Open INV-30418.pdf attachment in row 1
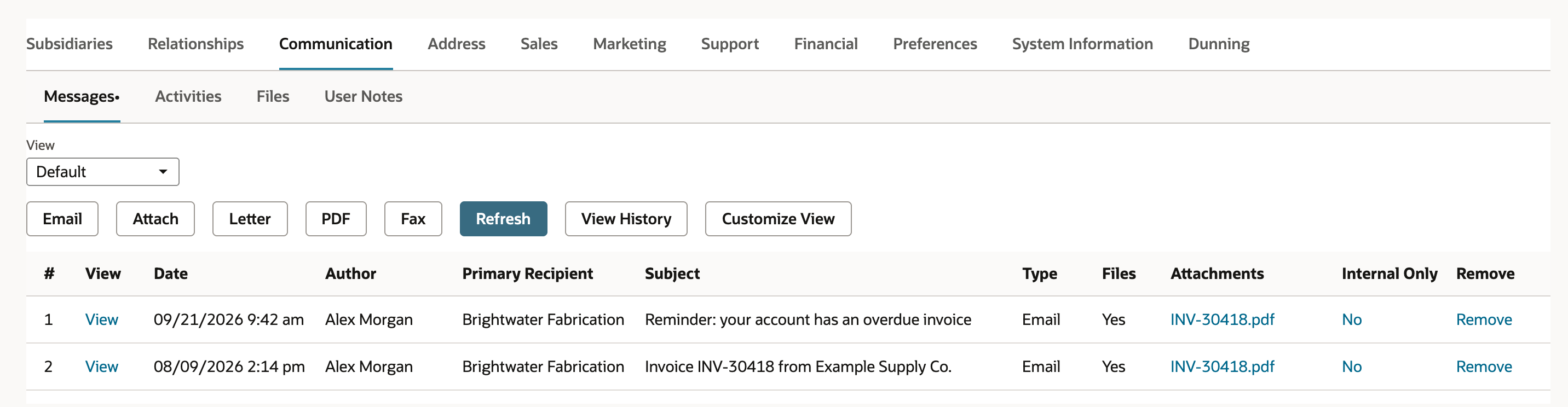The height and width of the screenshot is (407, 1568). (x=1221, y=319)
